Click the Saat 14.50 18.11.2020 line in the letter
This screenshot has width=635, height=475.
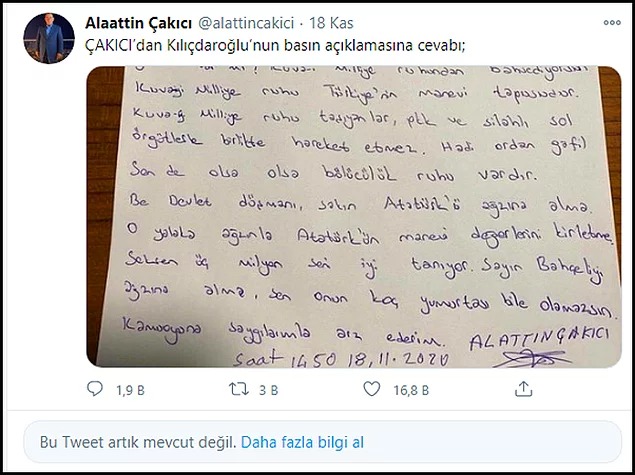tap(341, 358)
